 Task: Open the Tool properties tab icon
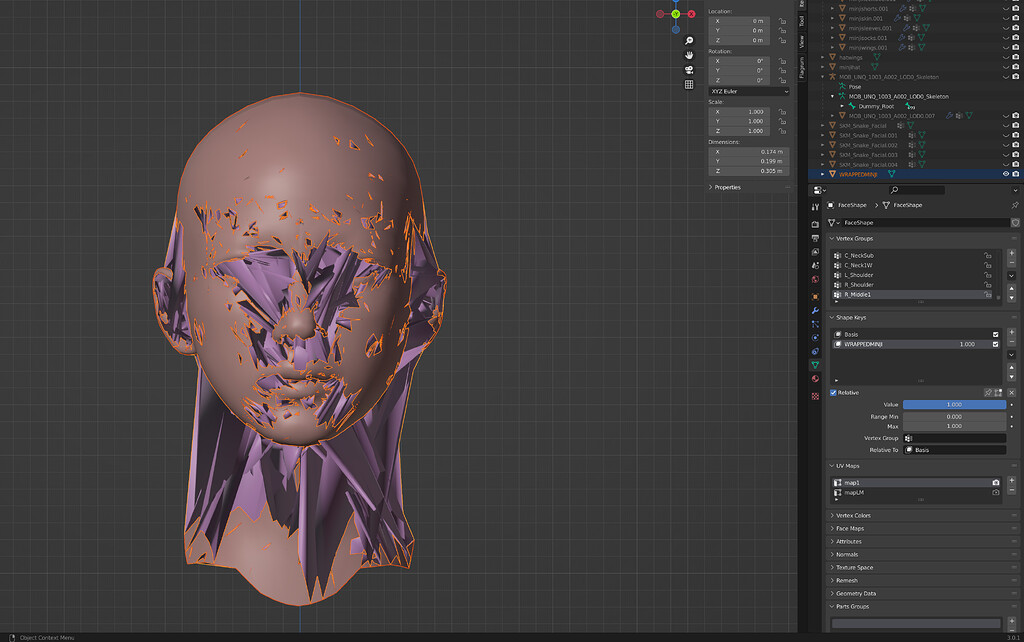coord(815,207)
